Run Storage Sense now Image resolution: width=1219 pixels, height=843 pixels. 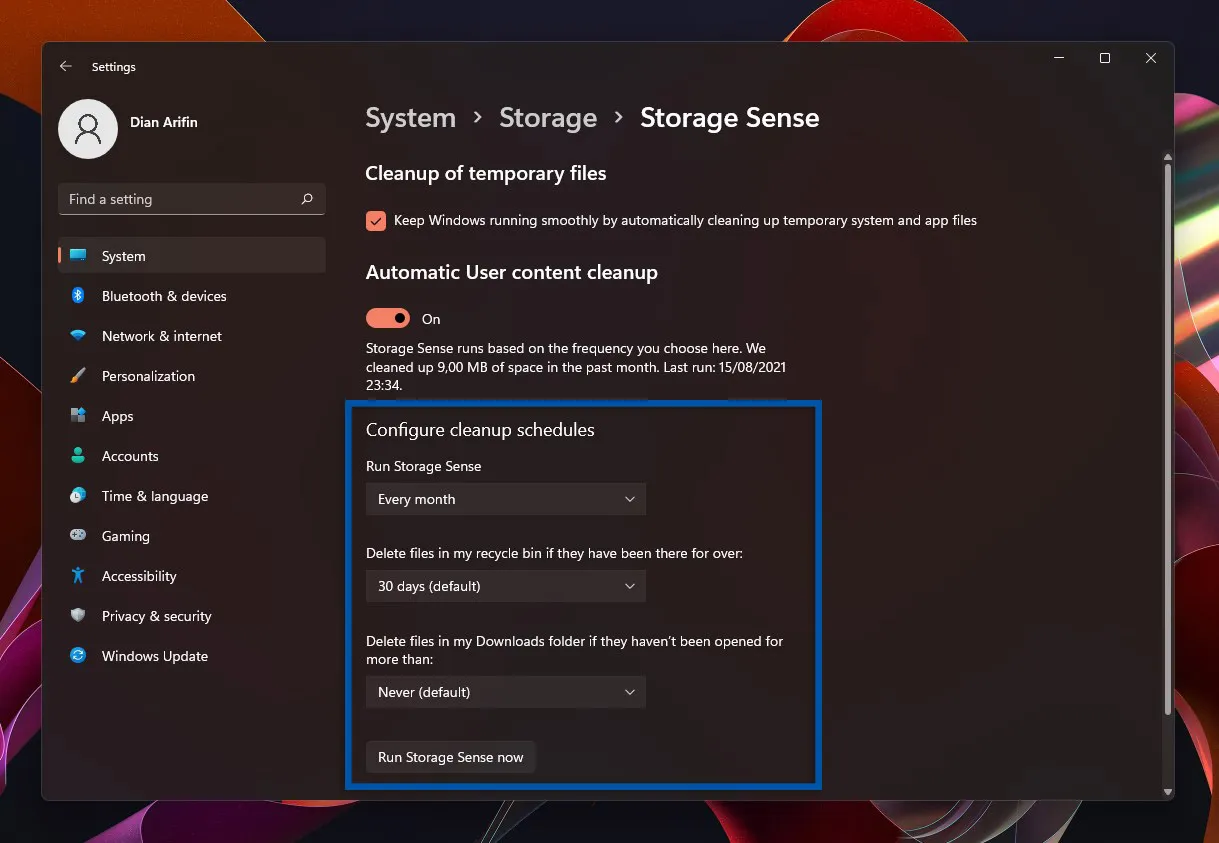pos(450,757)
